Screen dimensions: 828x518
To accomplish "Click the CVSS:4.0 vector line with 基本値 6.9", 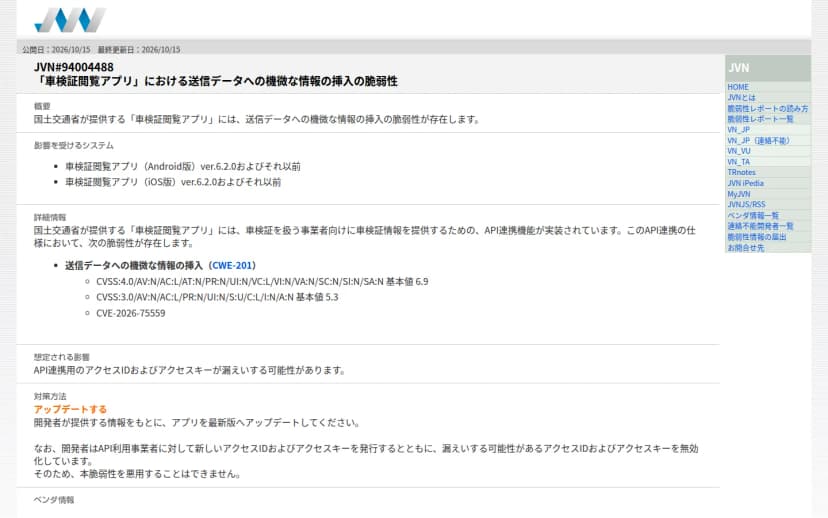I will coord(262,281).
